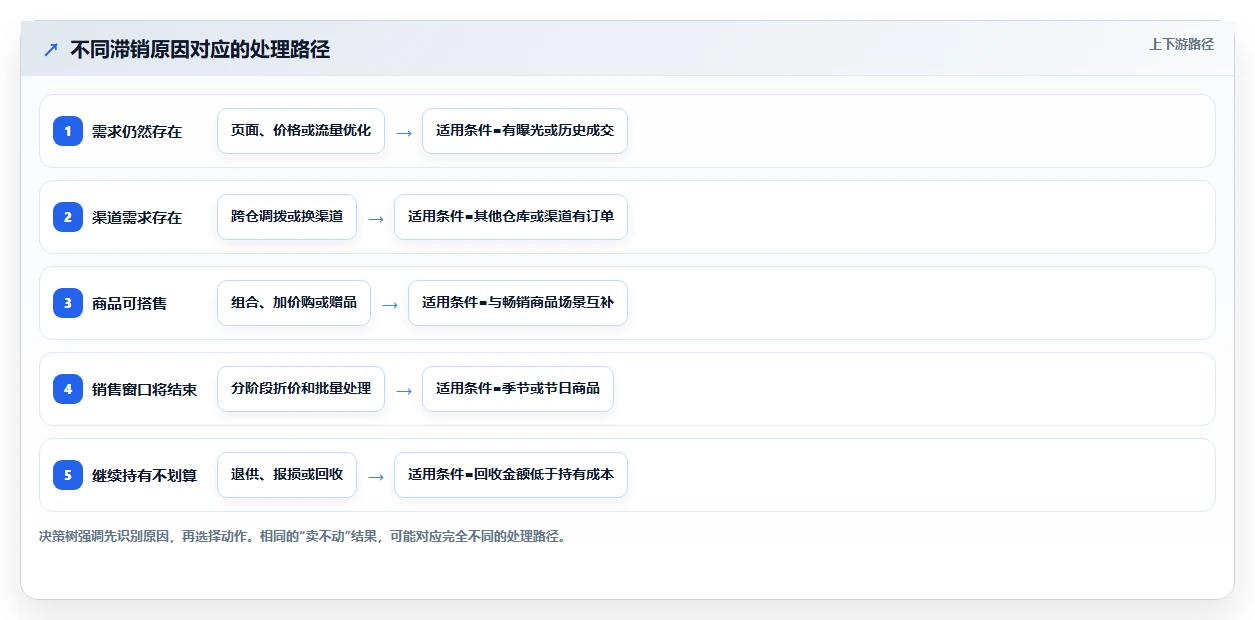Click arrow after 分阶段折价和批量处理

tap(404, 390)
